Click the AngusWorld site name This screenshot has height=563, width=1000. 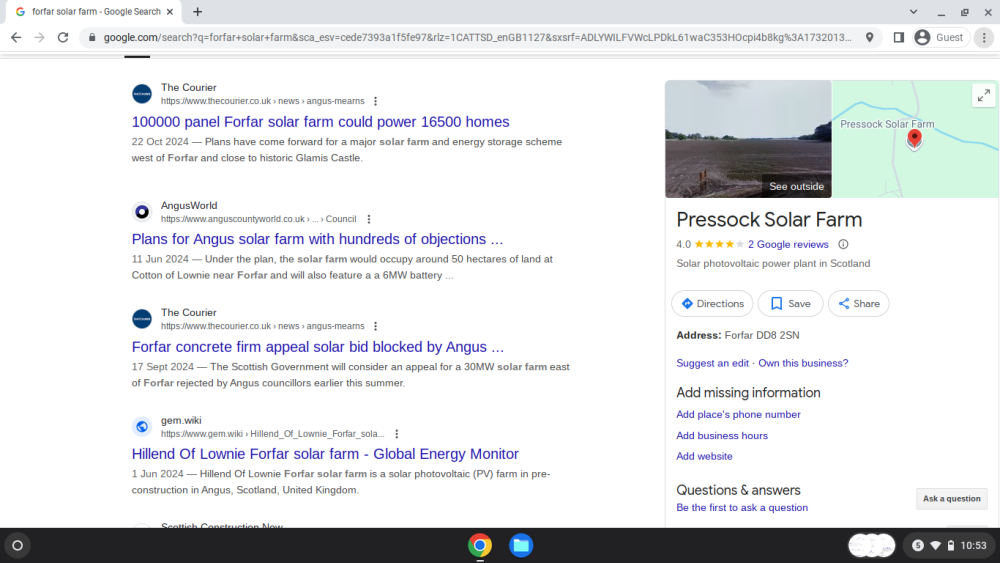[189, 205]
